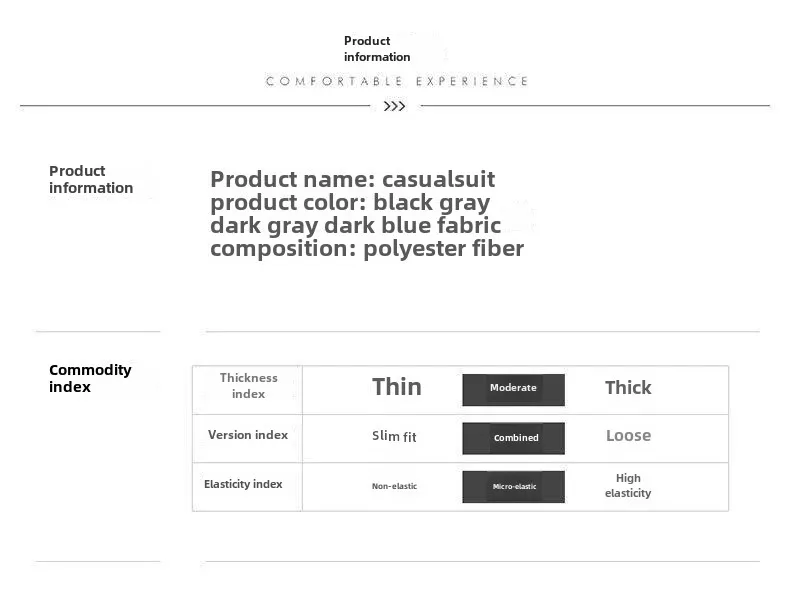Click the Version index row label

pyautogui.click(x=248, y=435)
